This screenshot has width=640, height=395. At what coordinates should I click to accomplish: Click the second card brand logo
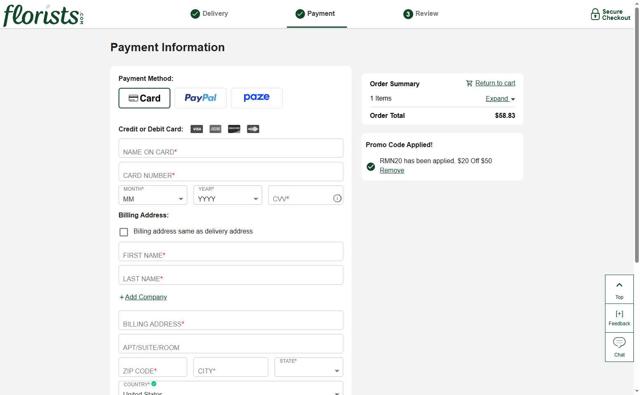pyautogui.click(x=216, y=129)
